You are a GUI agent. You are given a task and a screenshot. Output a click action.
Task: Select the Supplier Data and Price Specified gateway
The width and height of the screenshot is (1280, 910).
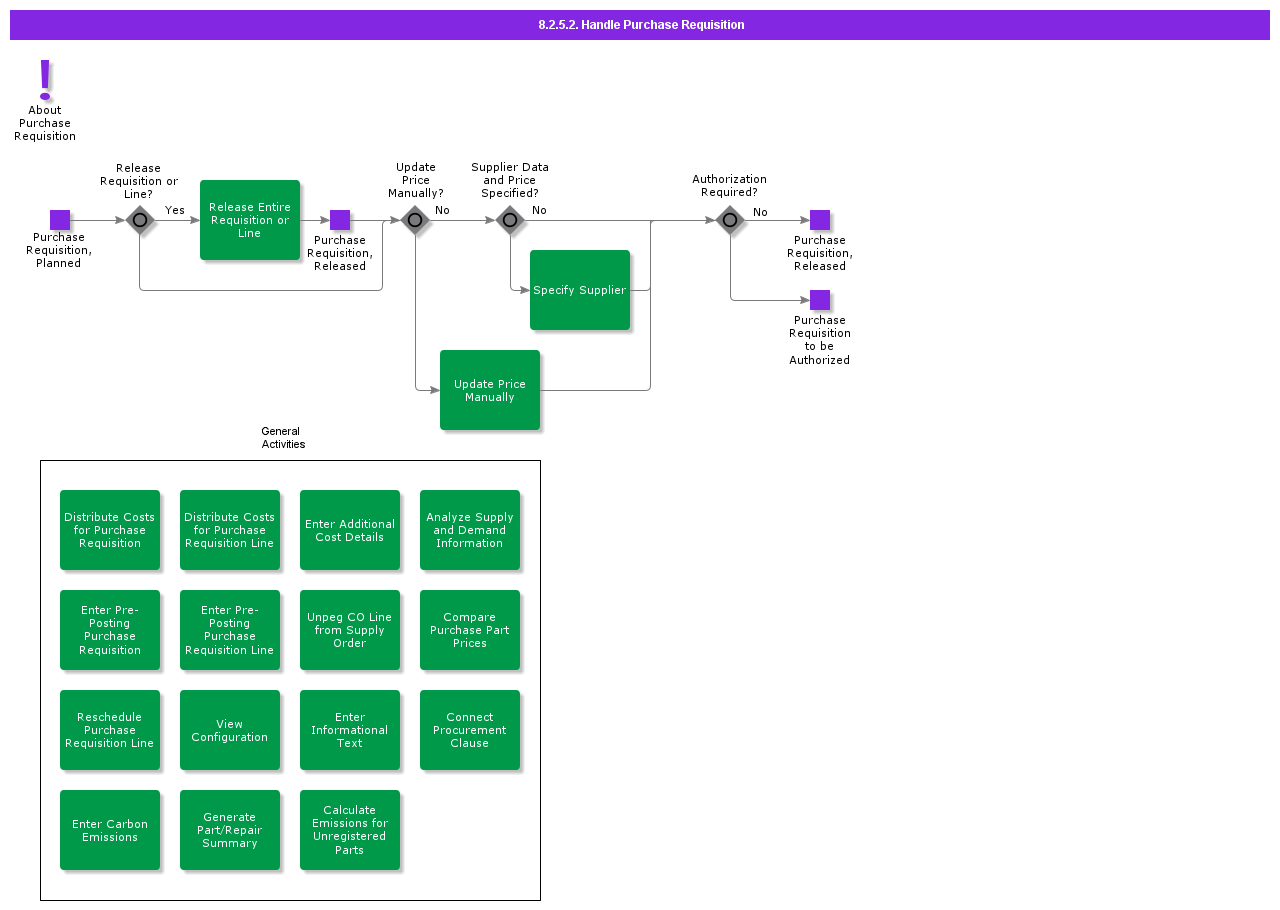point(510,220)
